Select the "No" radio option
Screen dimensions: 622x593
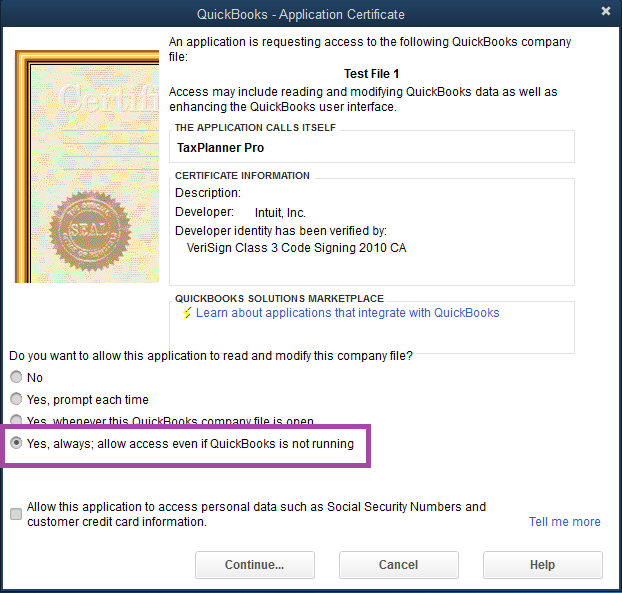pos(16,377)
